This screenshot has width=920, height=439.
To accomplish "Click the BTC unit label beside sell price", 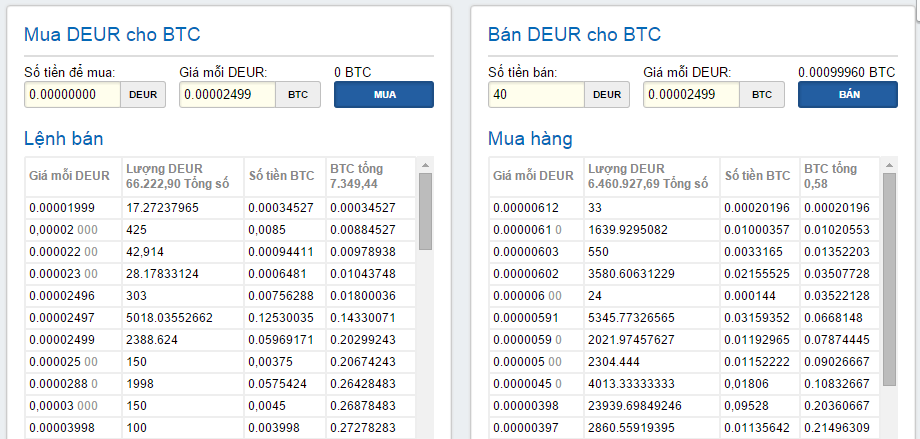I will tap(762, 94).
